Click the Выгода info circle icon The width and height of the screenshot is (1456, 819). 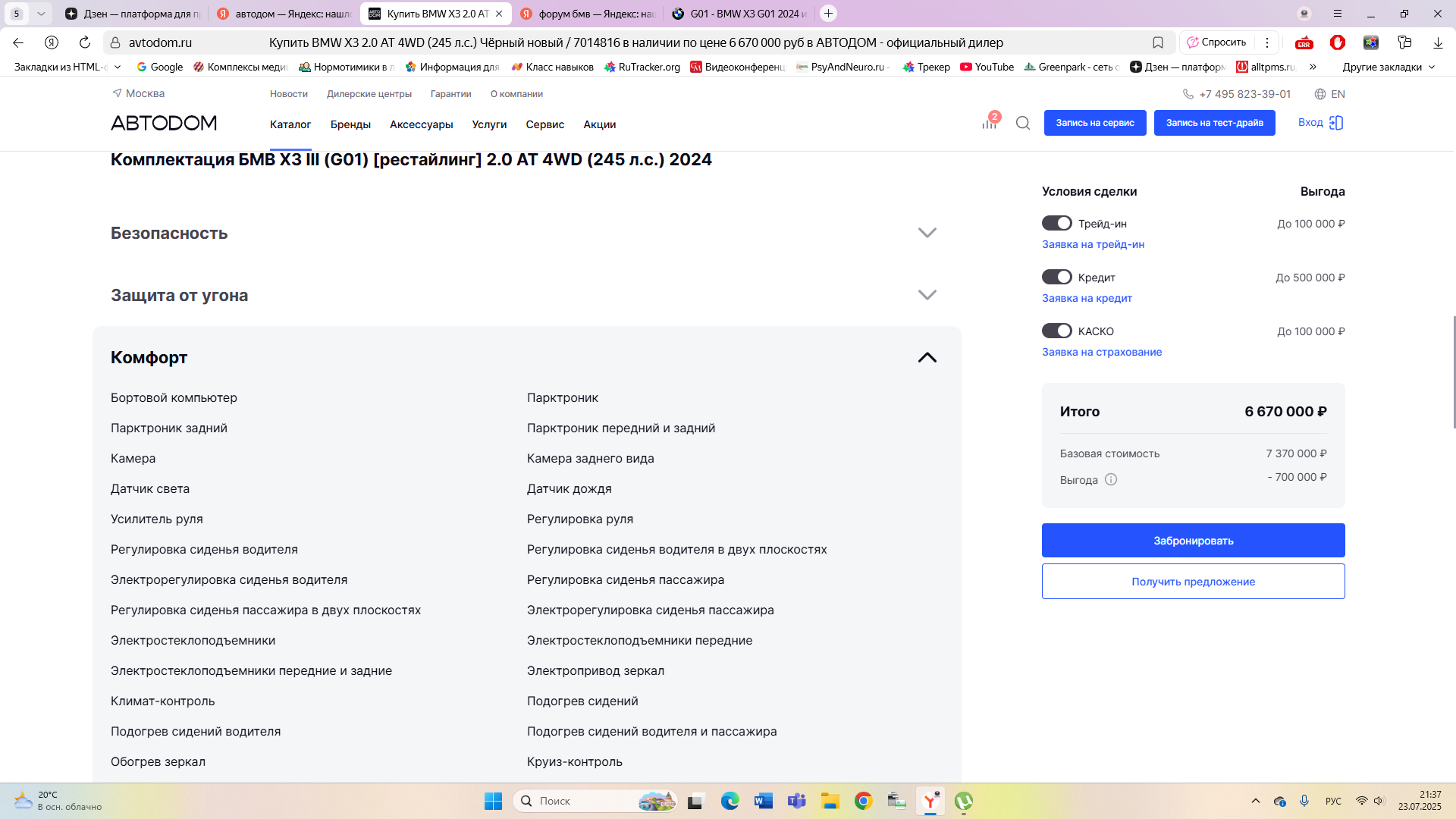[x=1111, y=479]
